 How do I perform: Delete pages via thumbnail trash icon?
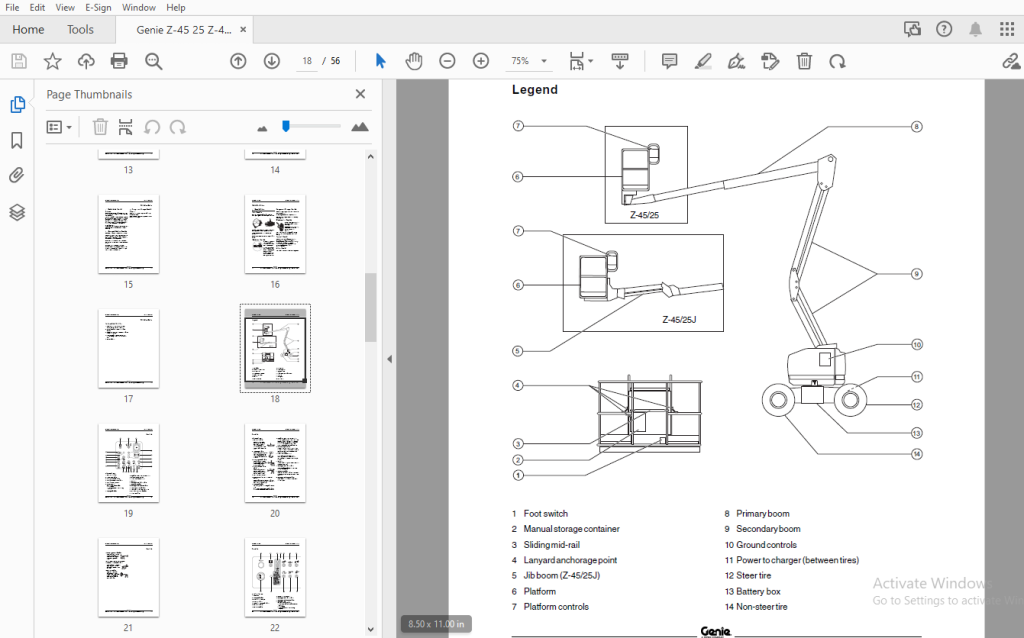pos(100,127)
